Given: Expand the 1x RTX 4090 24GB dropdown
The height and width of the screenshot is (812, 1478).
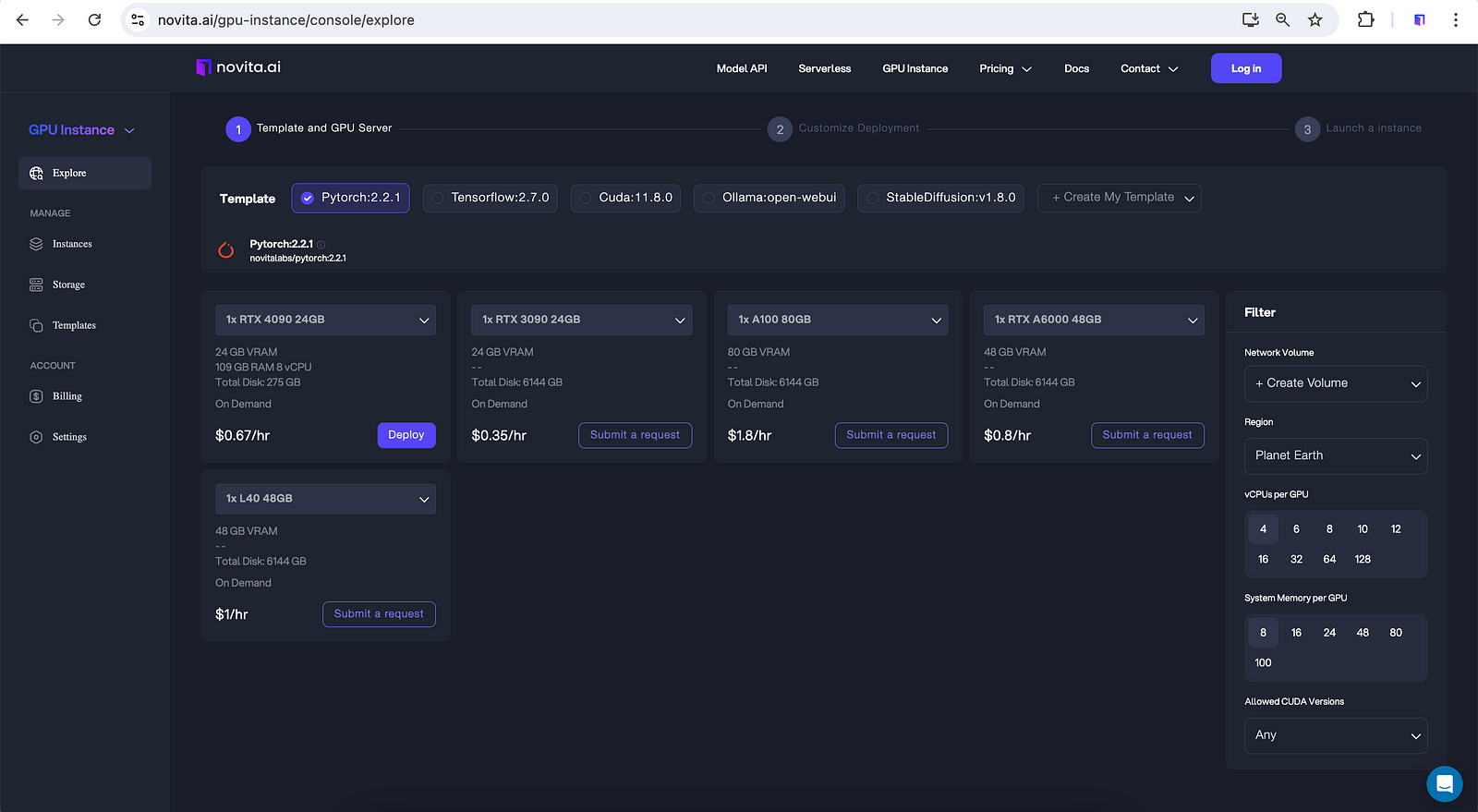Looking at the screenshot, I should pos(325,320).
